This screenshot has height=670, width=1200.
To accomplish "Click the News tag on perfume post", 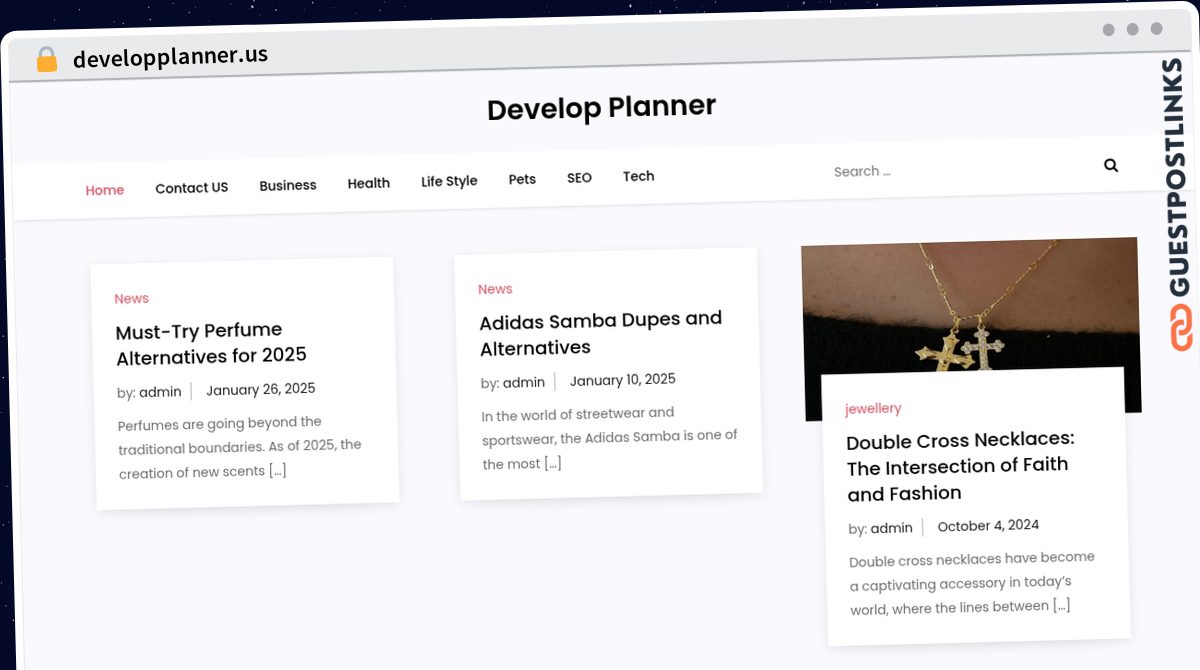I will [131, 298].
